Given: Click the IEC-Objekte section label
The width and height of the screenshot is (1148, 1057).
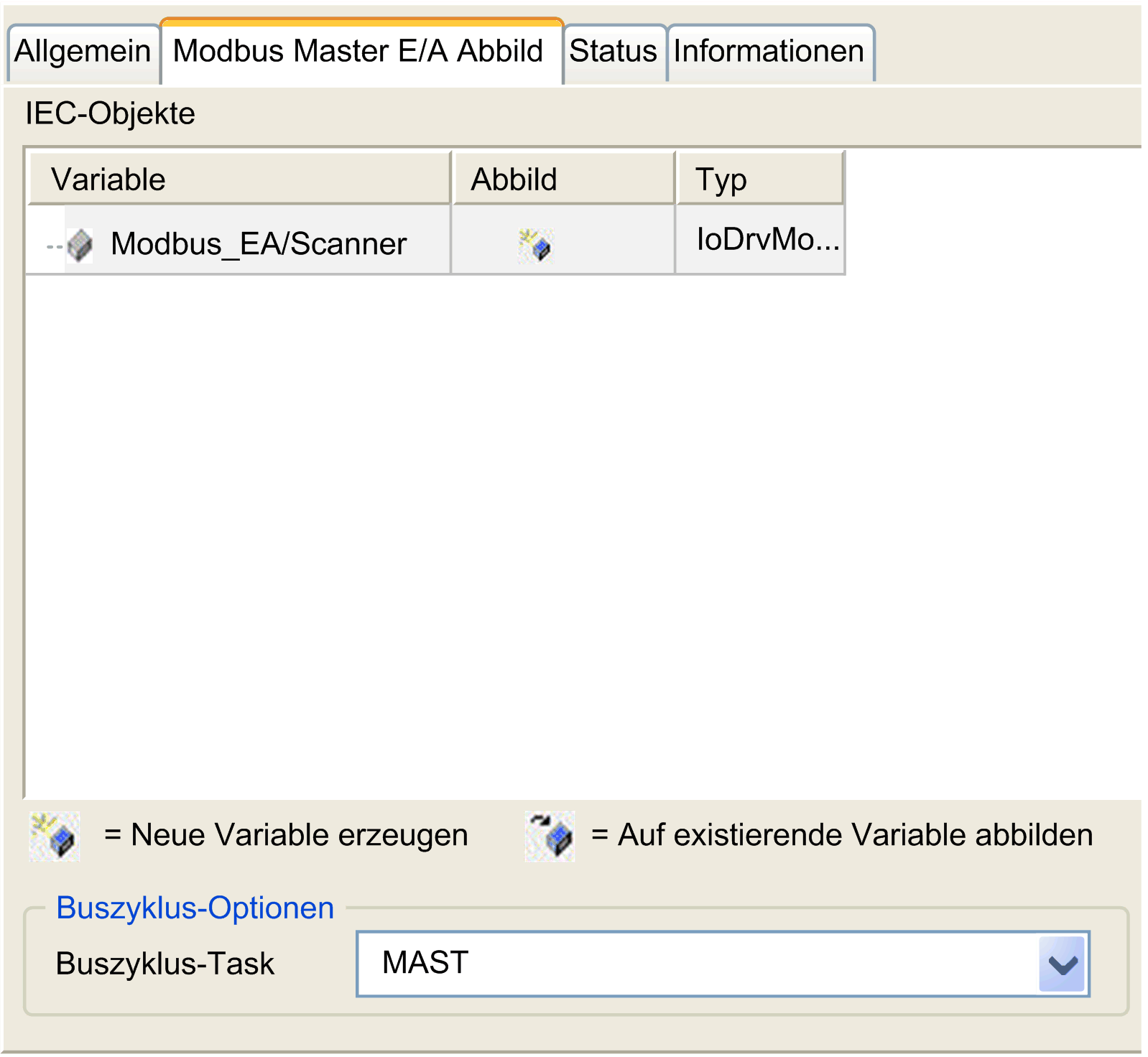Looking at the screenshot, I should click(x=110, y=113).
